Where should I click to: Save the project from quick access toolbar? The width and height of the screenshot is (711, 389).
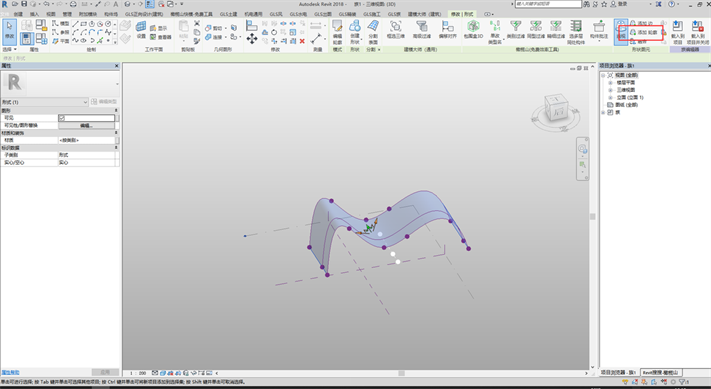(24, 4)
